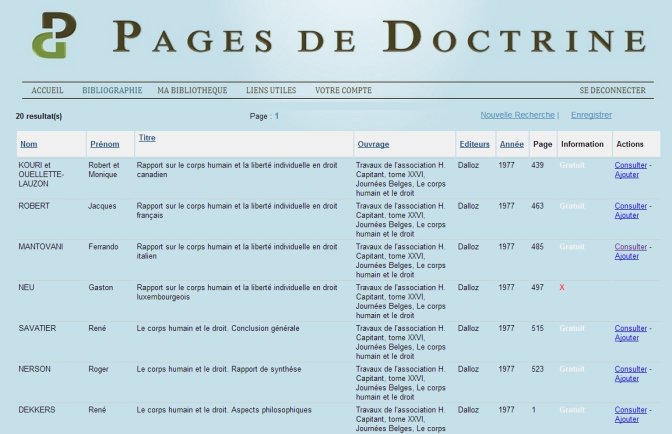Click page value '515' cell
Viewport: 672px width, 434px height.
coord(537,328)
